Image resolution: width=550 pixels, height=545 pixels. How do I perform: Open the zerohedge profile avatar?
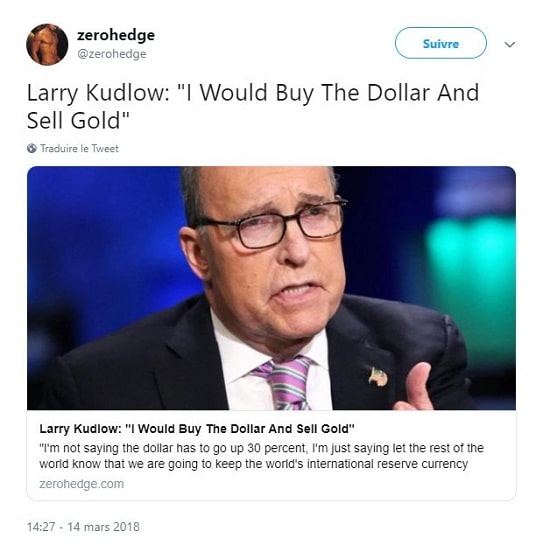(x=47, y=44)
